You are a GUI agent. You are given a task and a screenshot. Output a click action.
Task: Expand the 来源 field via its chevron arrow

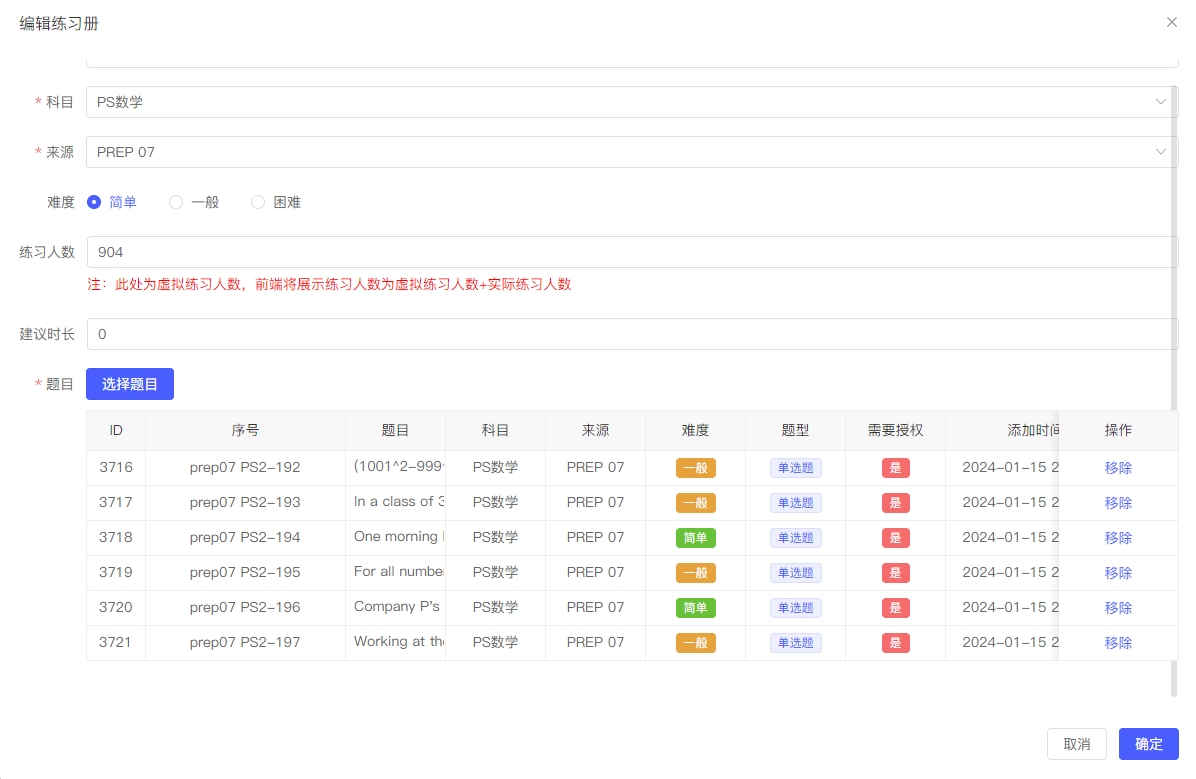(1160, 151)
